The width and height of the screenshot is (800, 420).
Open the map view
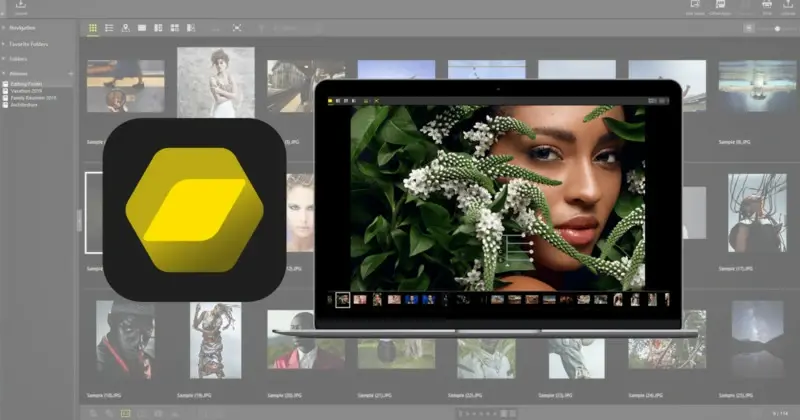[125, 28]
